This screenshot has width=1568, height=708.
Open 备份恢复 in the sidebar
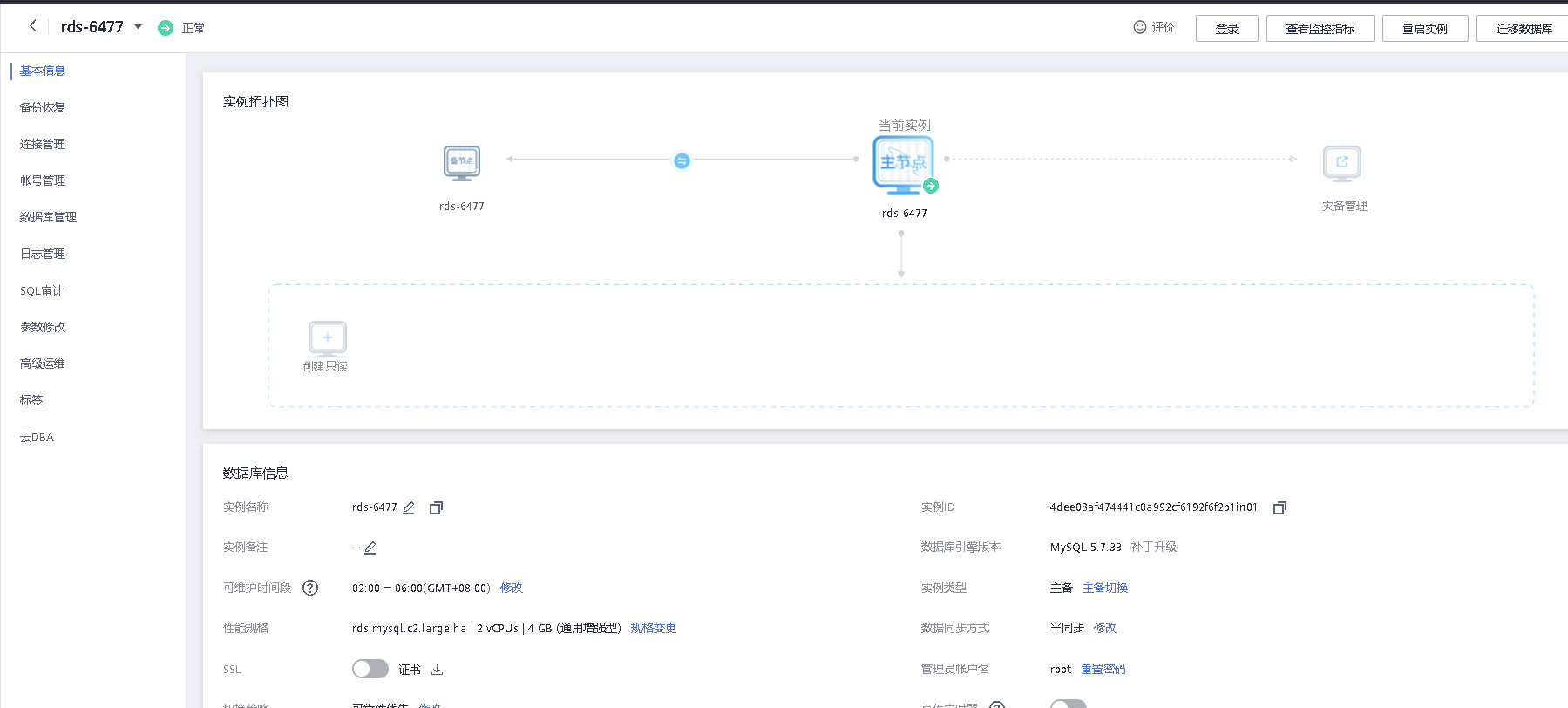(x=43, y=107)
